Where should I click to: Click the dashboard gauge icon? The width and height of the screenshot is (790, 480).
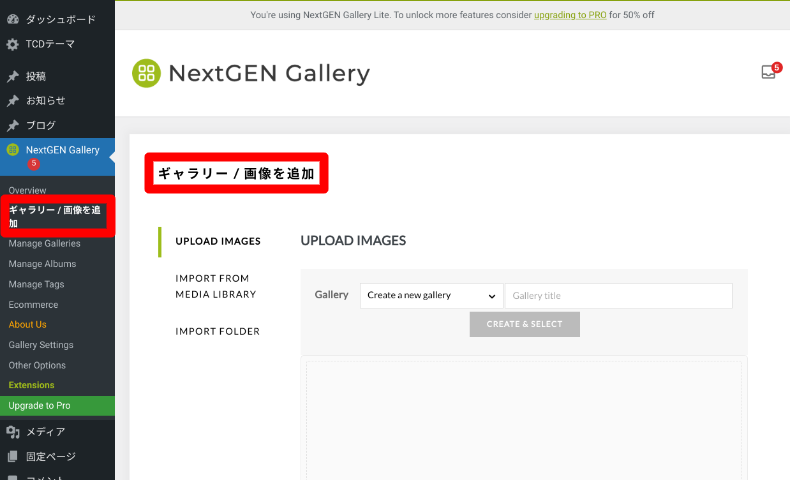pyautogui.click(x=13, y=20)
